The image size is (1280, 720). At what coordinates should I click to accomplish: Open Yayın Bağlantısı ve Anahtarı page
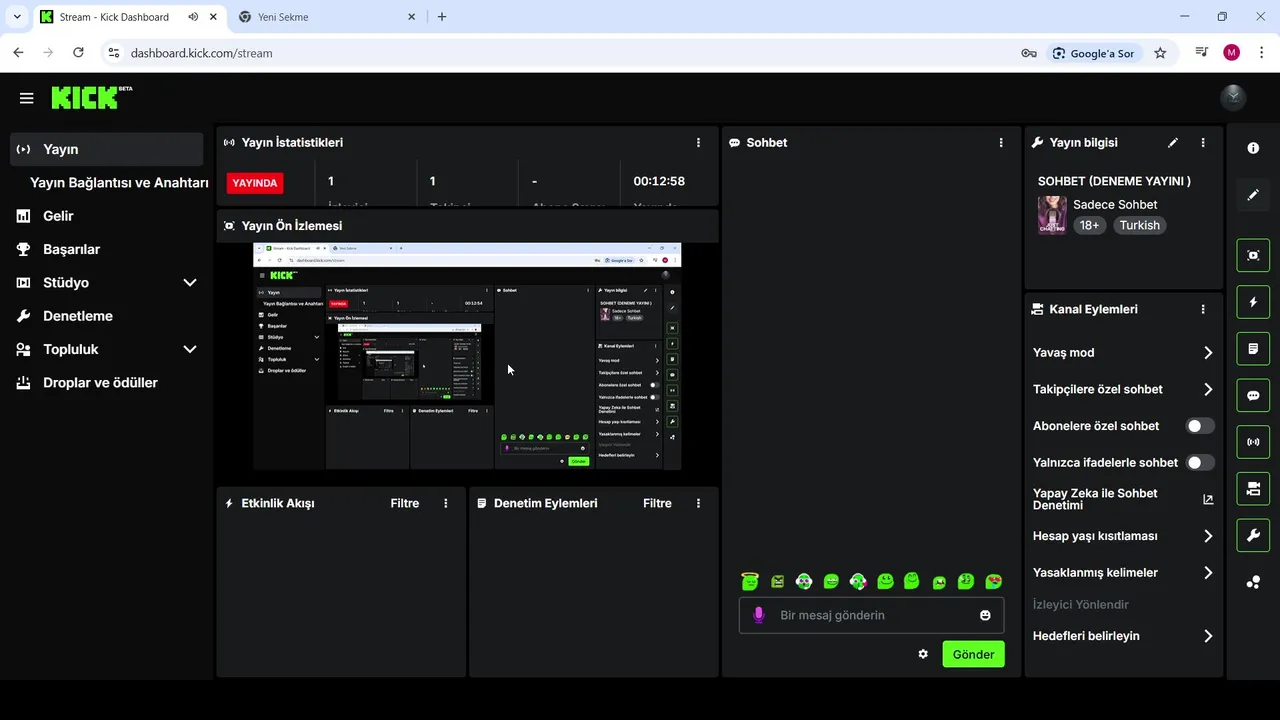coord(119,183)
